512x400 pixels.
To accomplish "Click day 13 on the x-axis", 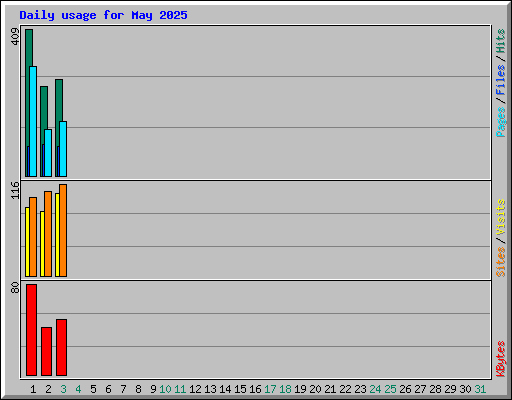I will pos(210,389).
